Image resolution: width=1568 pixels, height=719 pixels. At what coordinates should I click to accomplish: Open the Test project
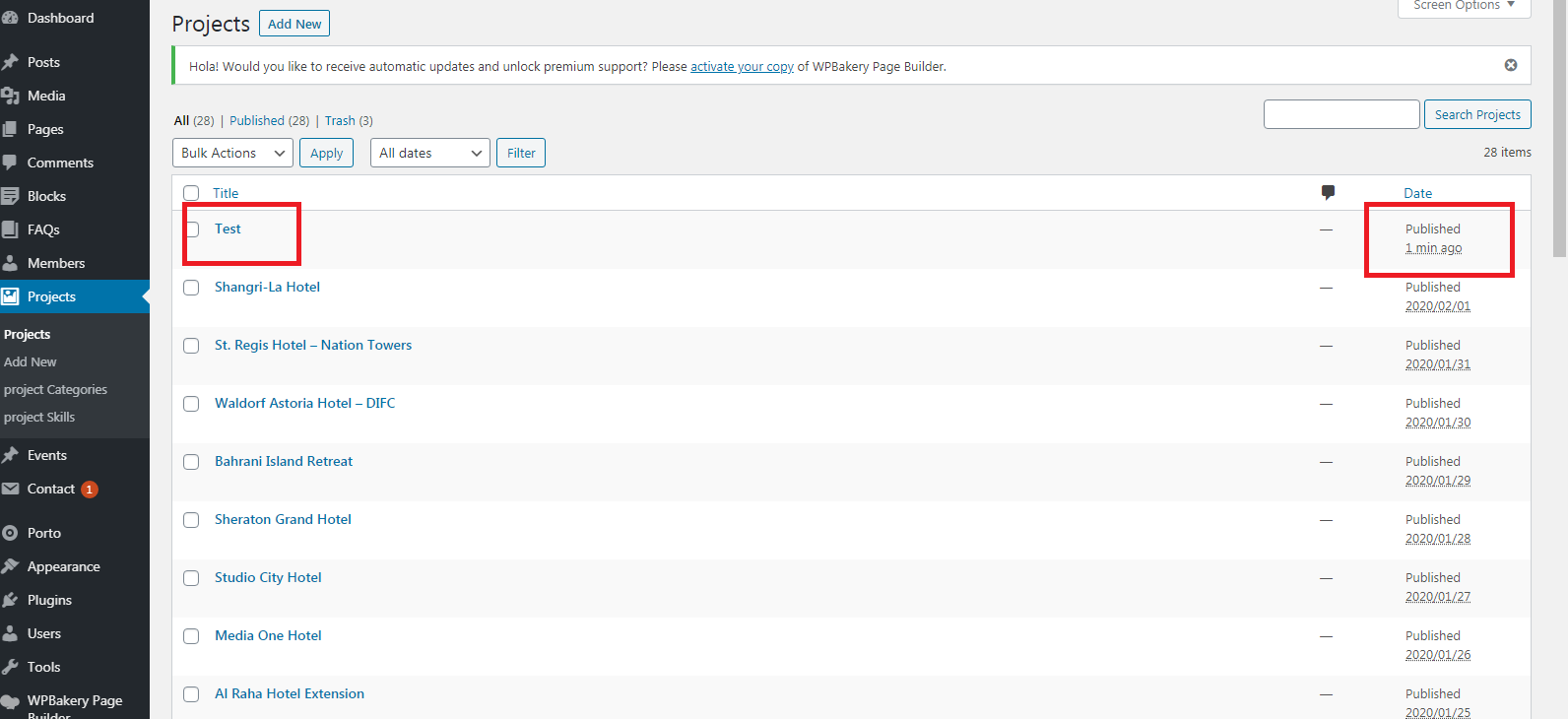(x=228, y=229)
